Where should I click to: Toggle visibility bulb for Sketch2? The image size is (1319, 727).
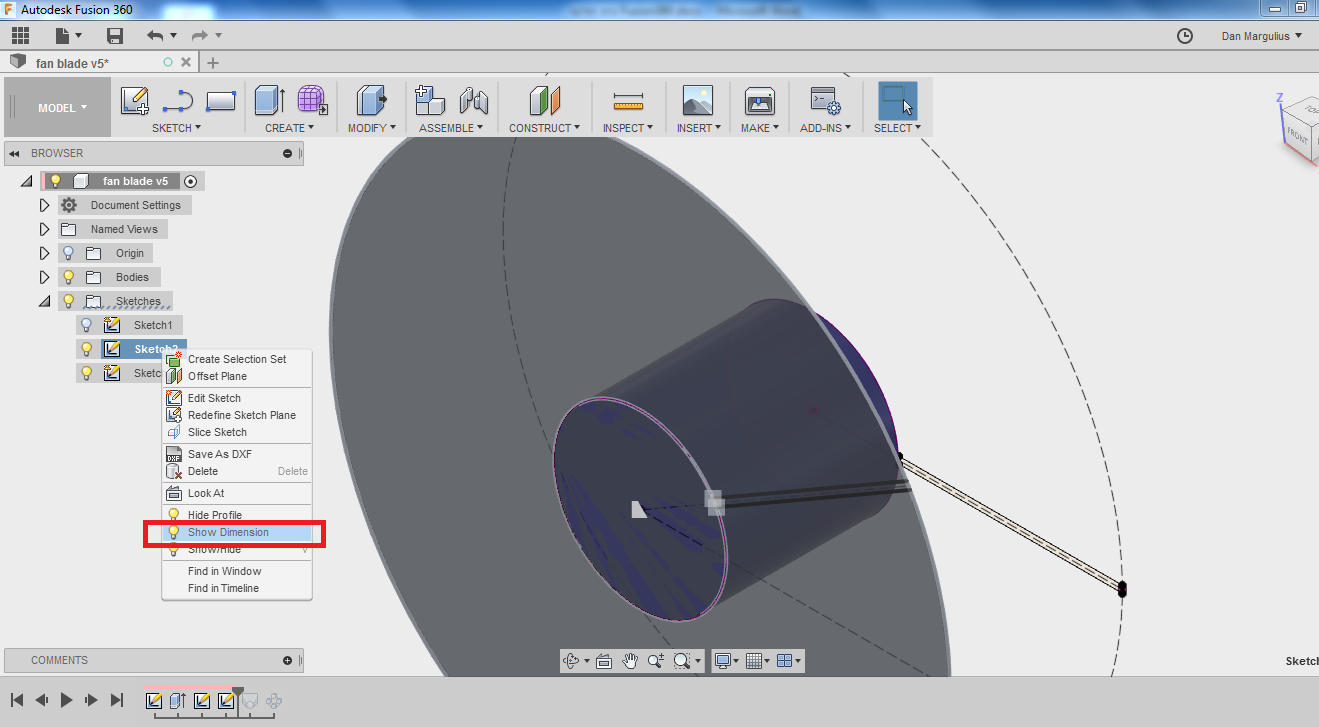[87, 349]
